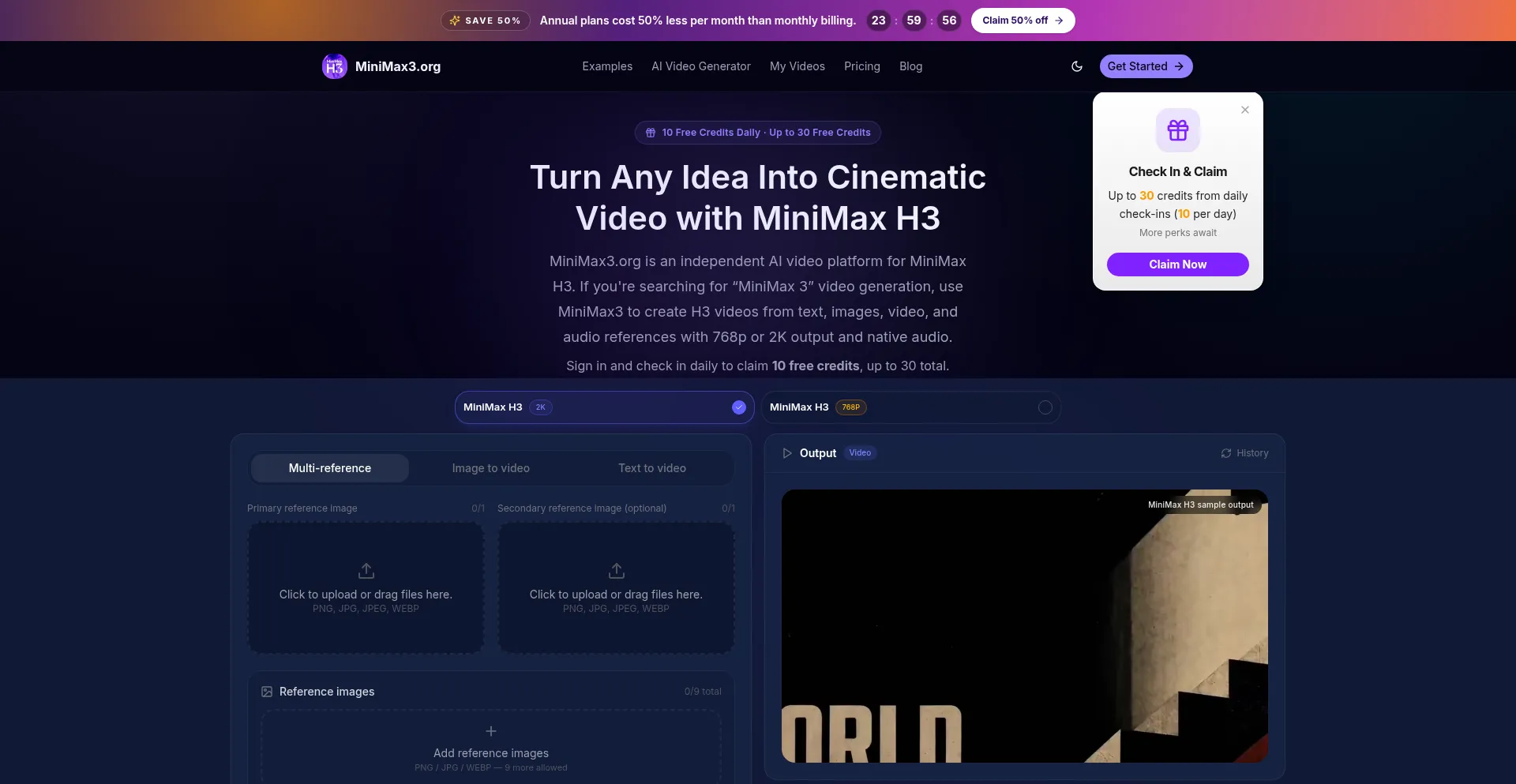The width and height of the screenshot is (1516, 784).
Task: Click the 10 Free Credits Daily badge
Action: [758, 133]
